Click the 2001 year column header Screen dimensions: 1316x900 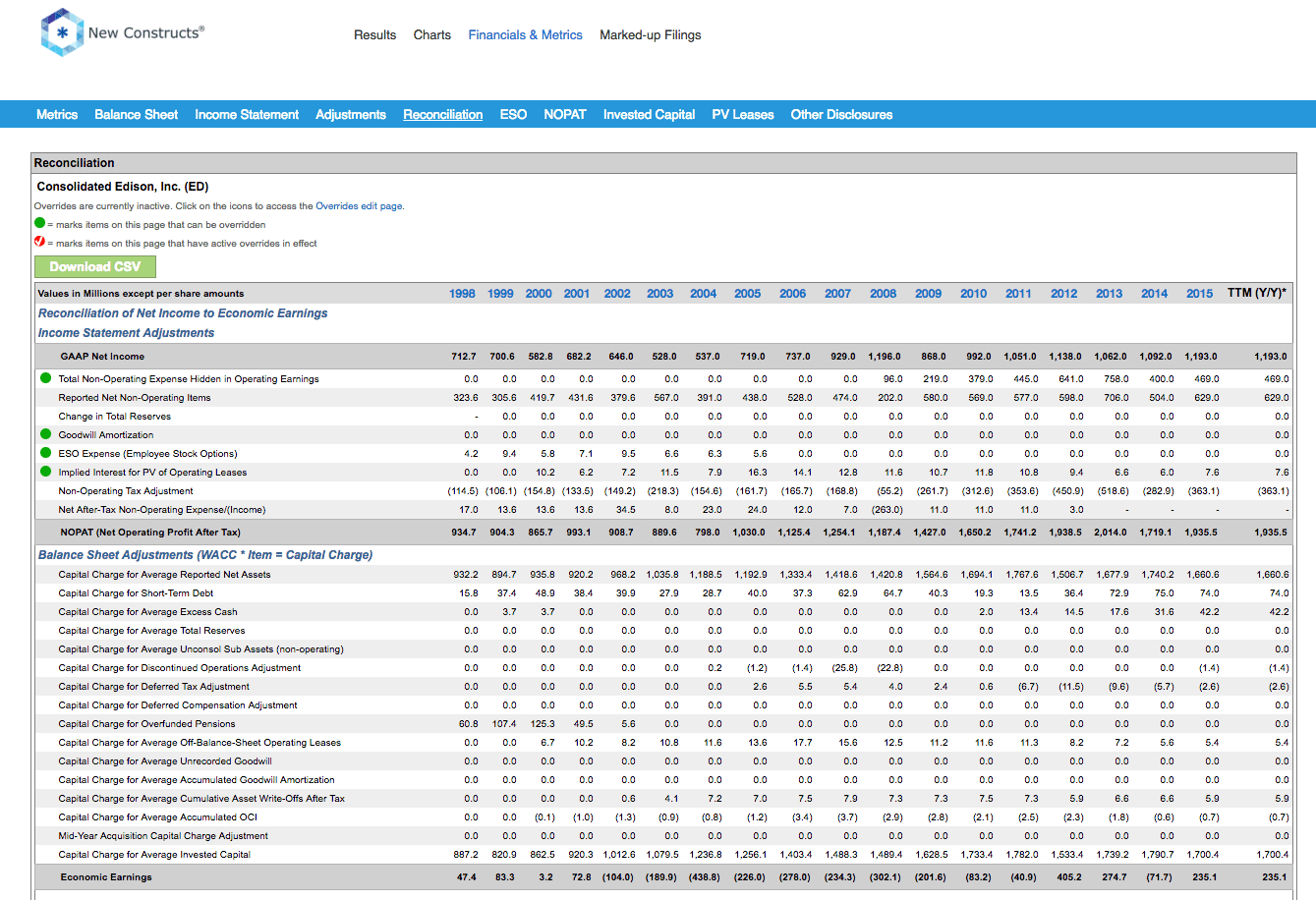(577, 293)
